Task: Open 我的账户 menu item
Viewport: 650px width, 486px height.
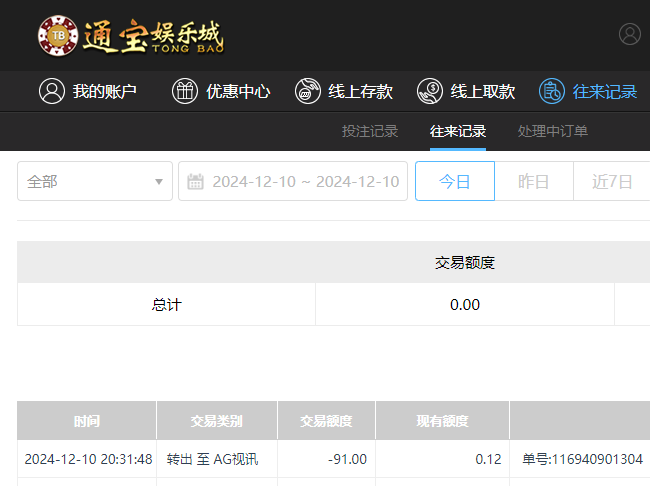Action: (x=88, y=91)
